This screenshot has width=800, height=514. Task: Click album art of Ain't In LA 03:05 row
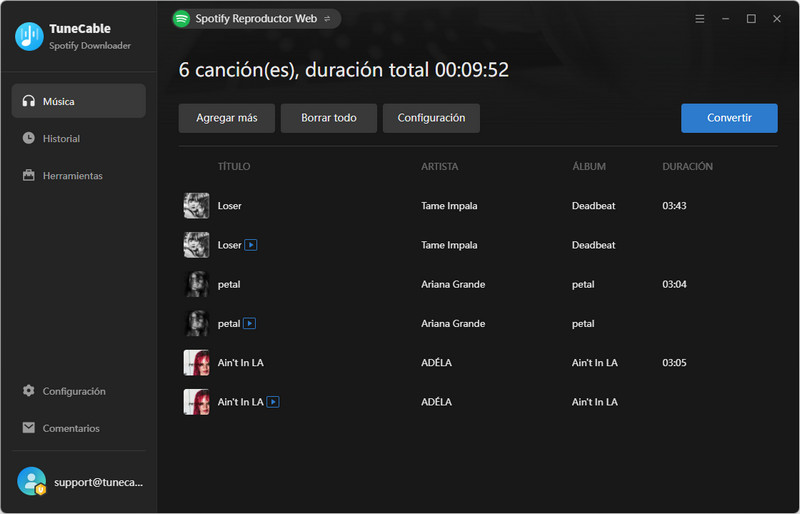[x=196, y=363]
